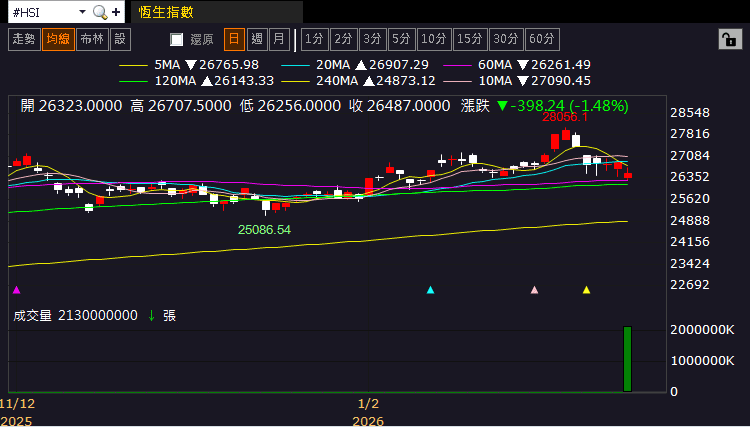Image resolution: width=750 pixels, height=427 pixels.
Task: Select the 布林 Bollinger tab
Action: pos(91,39)
